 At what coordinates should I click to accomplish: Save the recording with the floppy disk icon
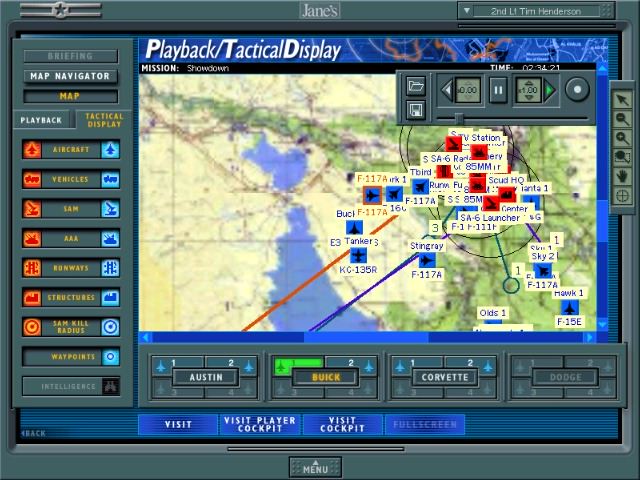[416, 109]
